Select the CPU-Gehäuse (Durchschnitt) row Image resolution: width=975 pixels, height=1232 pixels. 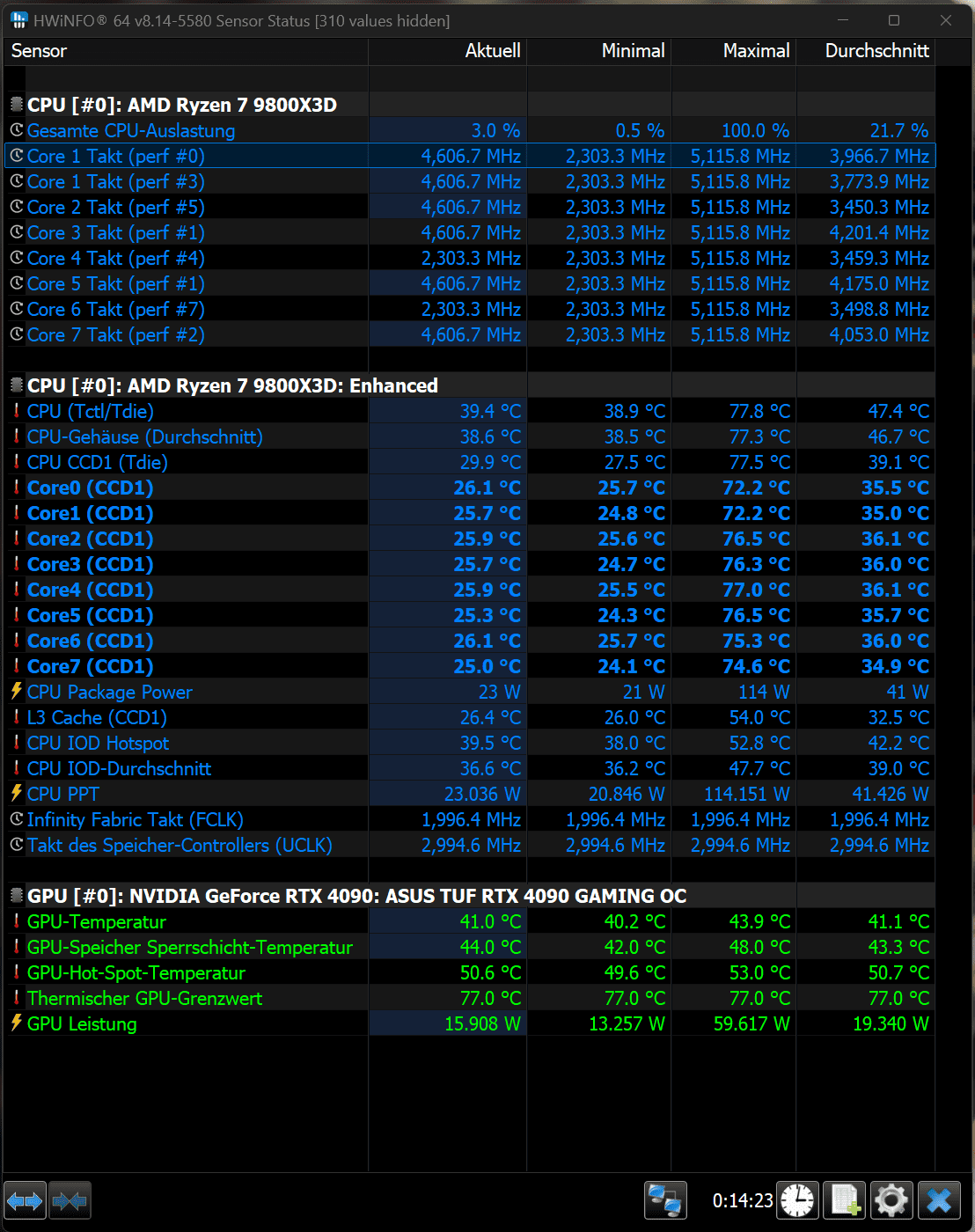pos(470,436)
